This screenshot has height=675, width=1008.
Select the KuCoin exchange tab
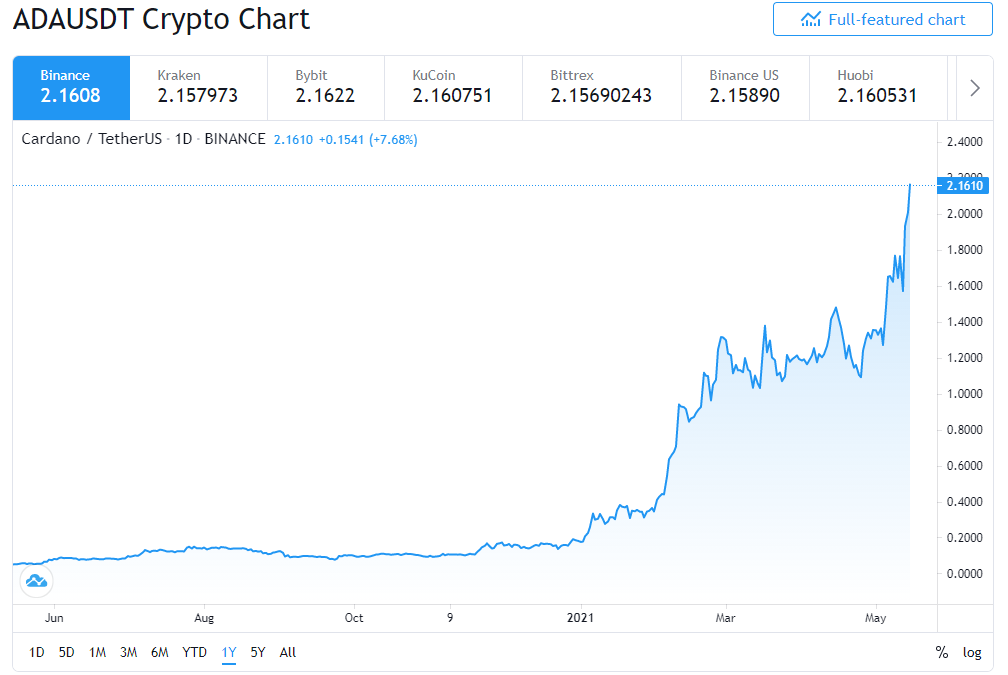click(x=453, y=88)
